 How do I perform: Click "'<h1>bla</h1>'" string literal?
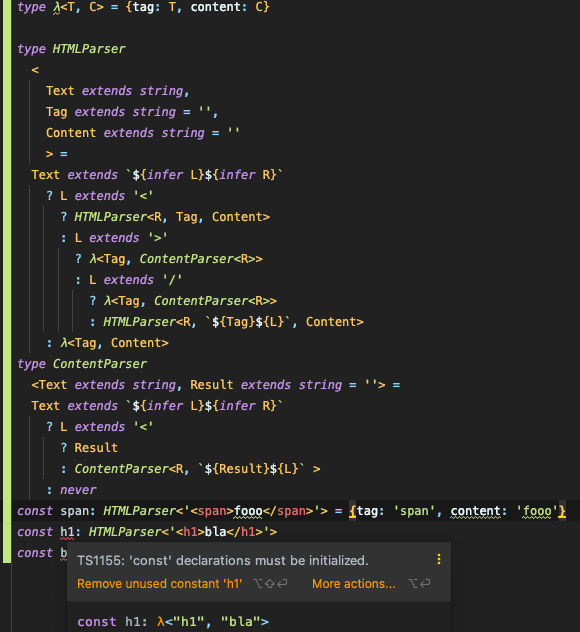point(219,532)
